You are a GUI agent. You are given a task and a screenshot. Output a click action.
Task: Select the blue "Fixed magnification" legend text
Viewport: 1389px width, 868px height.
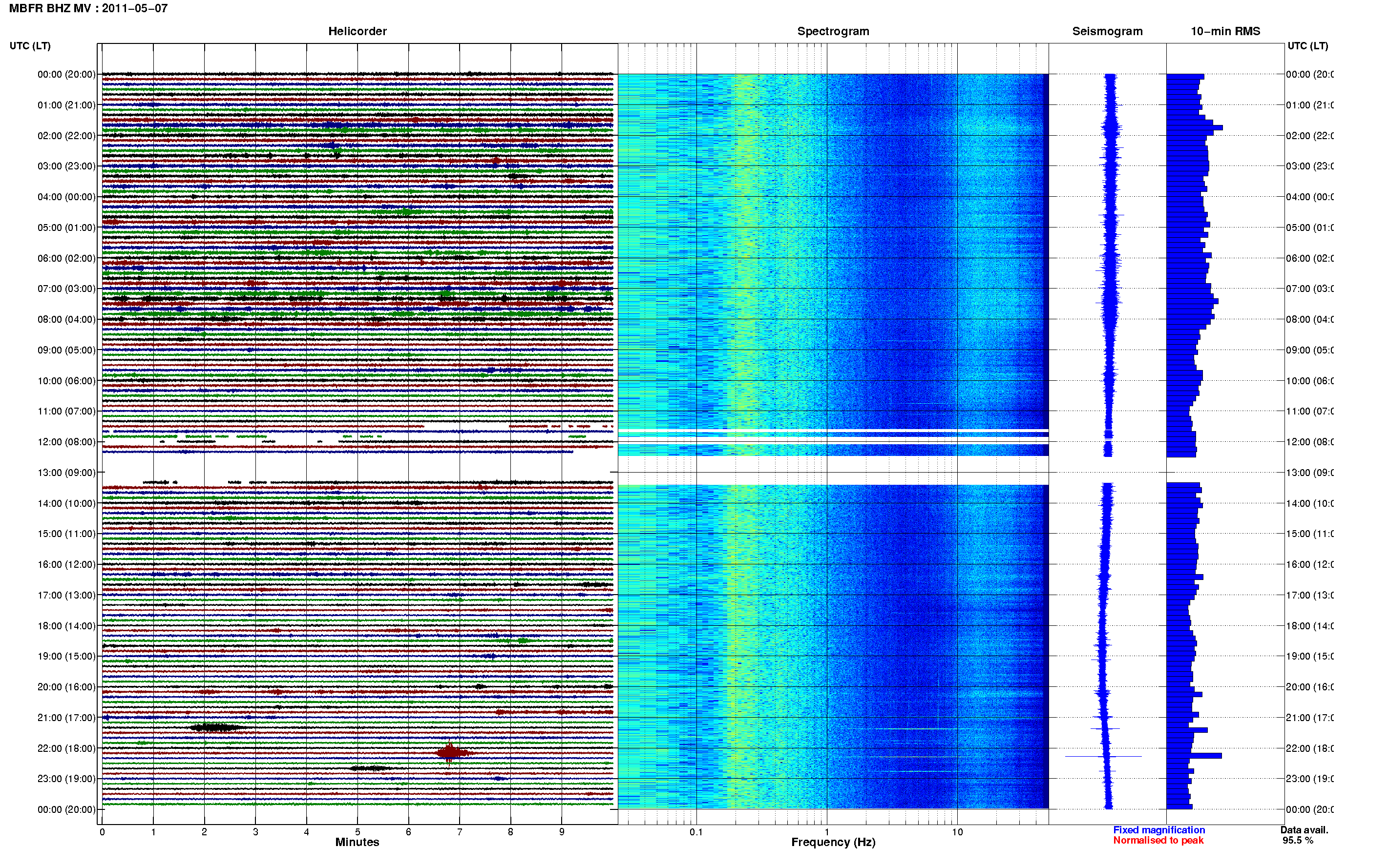click(x=1159, y=830)
